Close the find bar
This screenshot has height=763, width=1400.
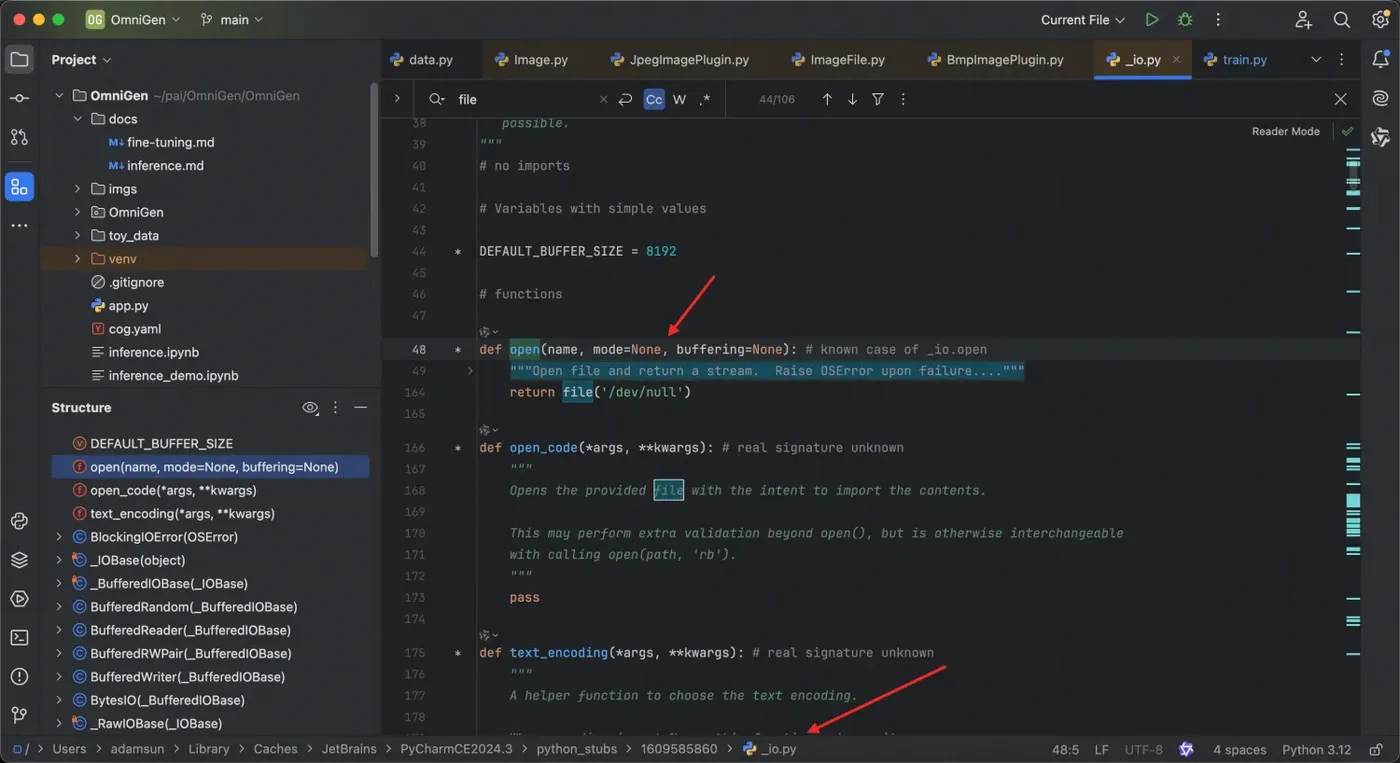tap(1341, 99)
